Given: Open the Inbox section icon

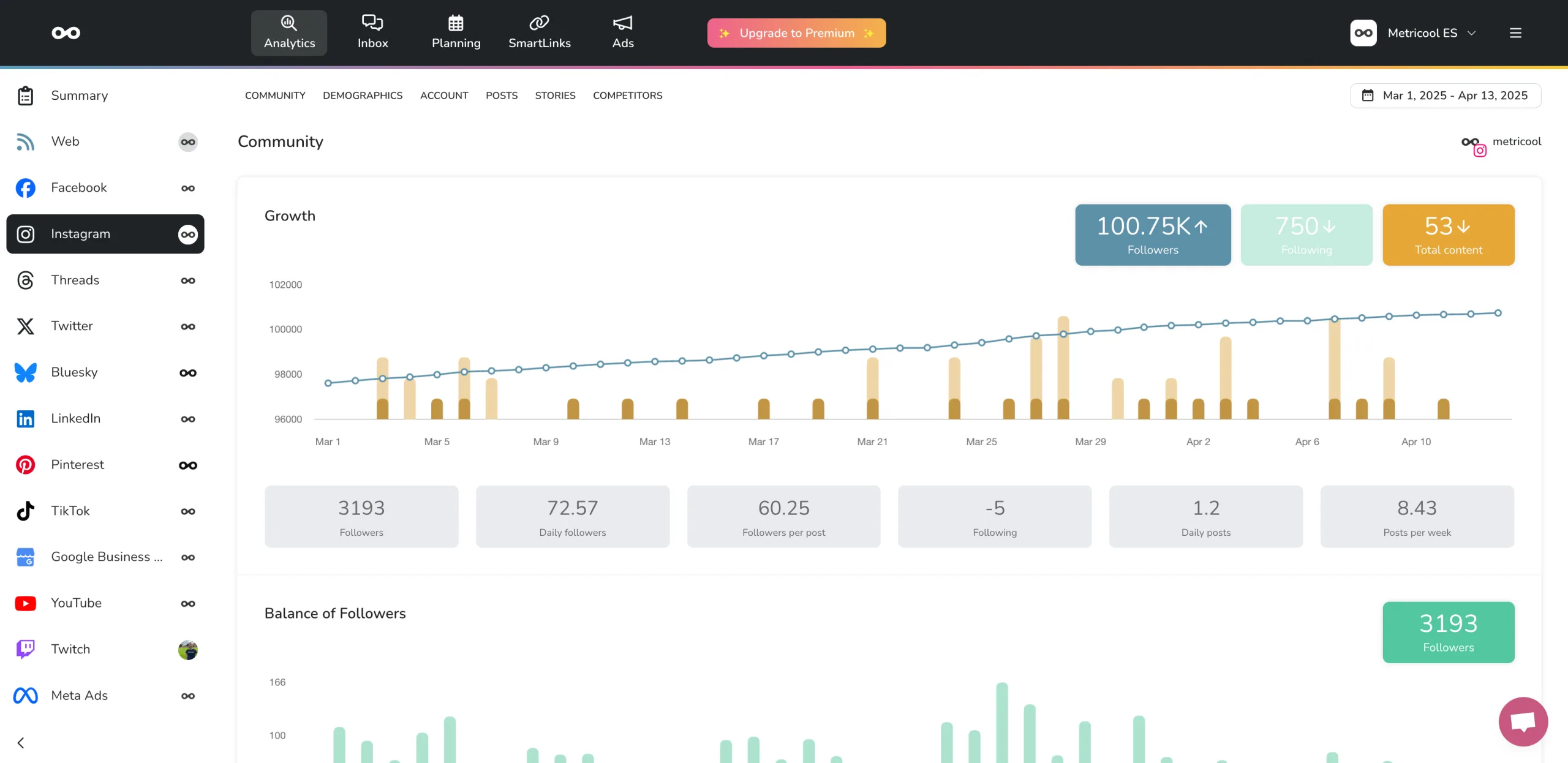Looking at the screenshot, I should click(372, 23).
